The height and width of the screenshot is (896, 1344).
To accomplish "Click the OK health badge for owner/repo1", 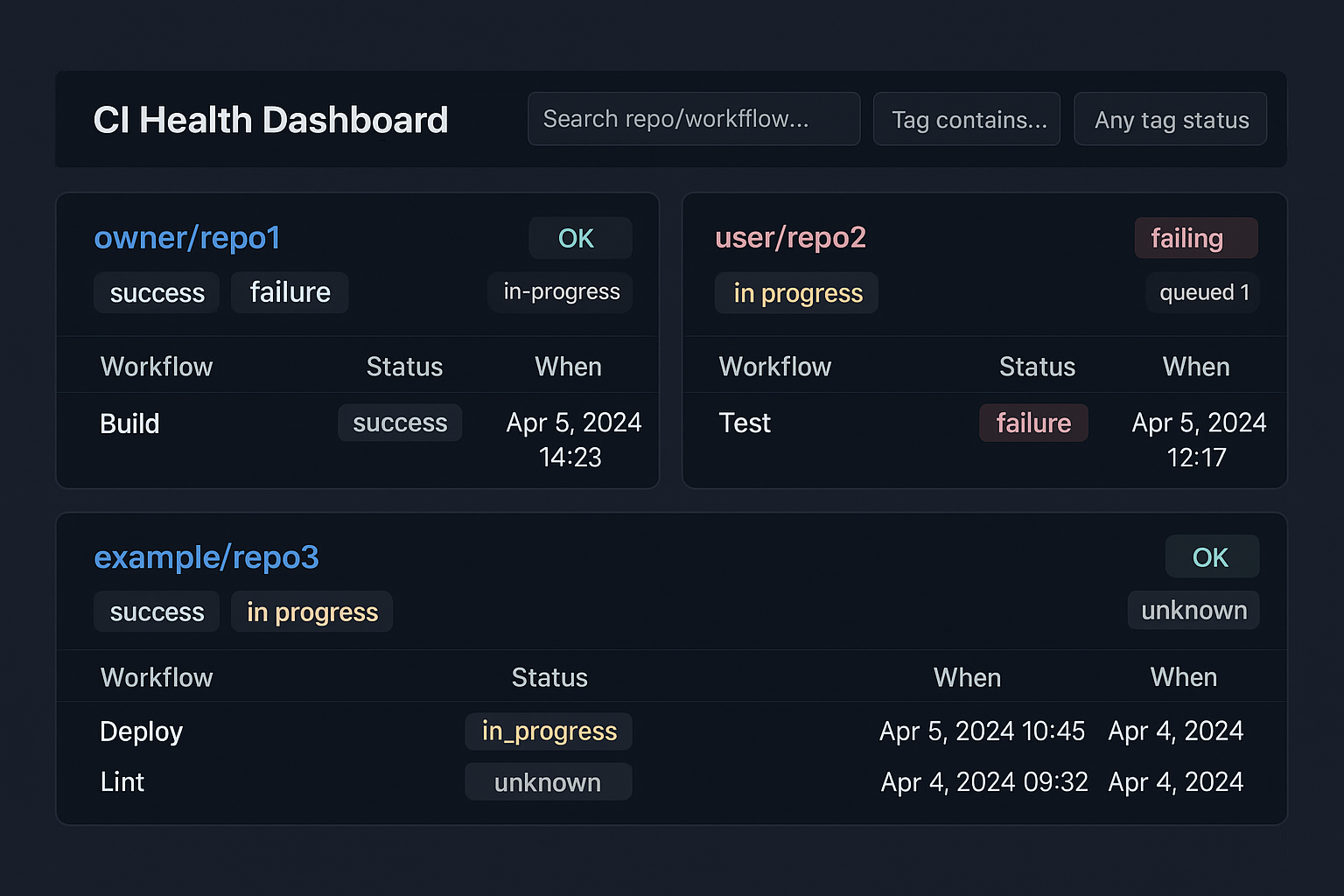I will [580, 237].
